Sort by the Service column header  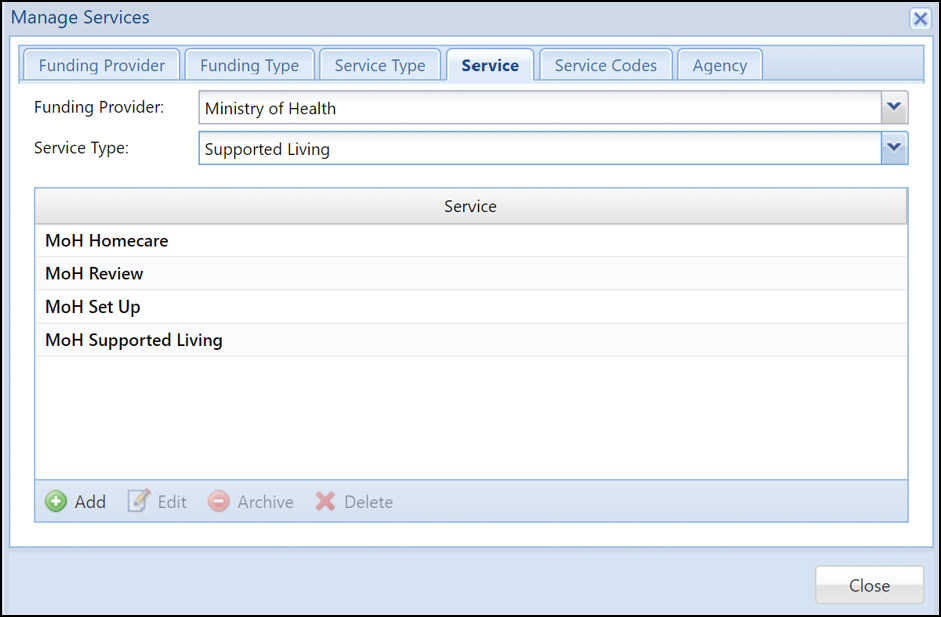471,206
